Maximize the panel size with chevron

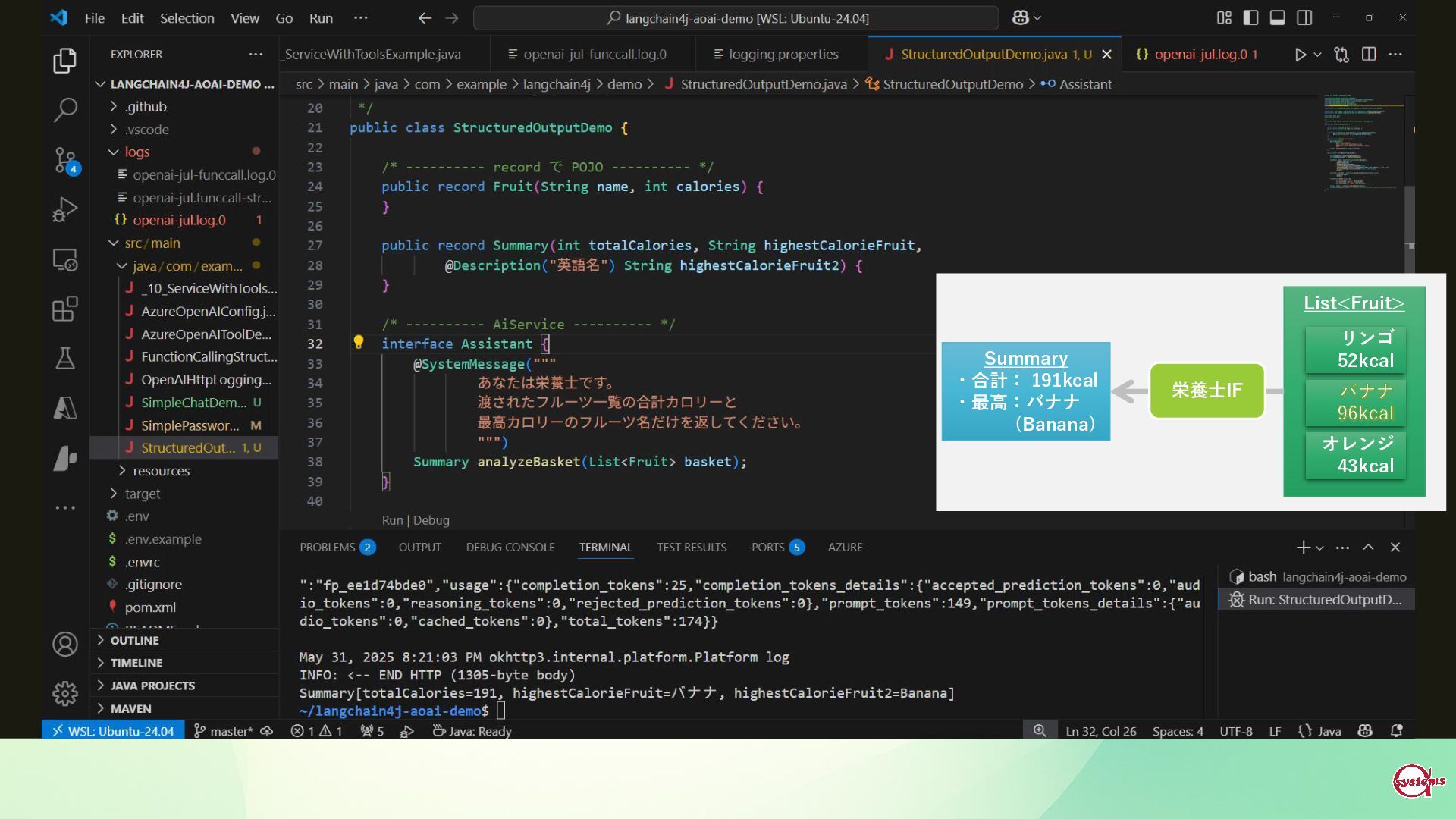[1368, 547]
